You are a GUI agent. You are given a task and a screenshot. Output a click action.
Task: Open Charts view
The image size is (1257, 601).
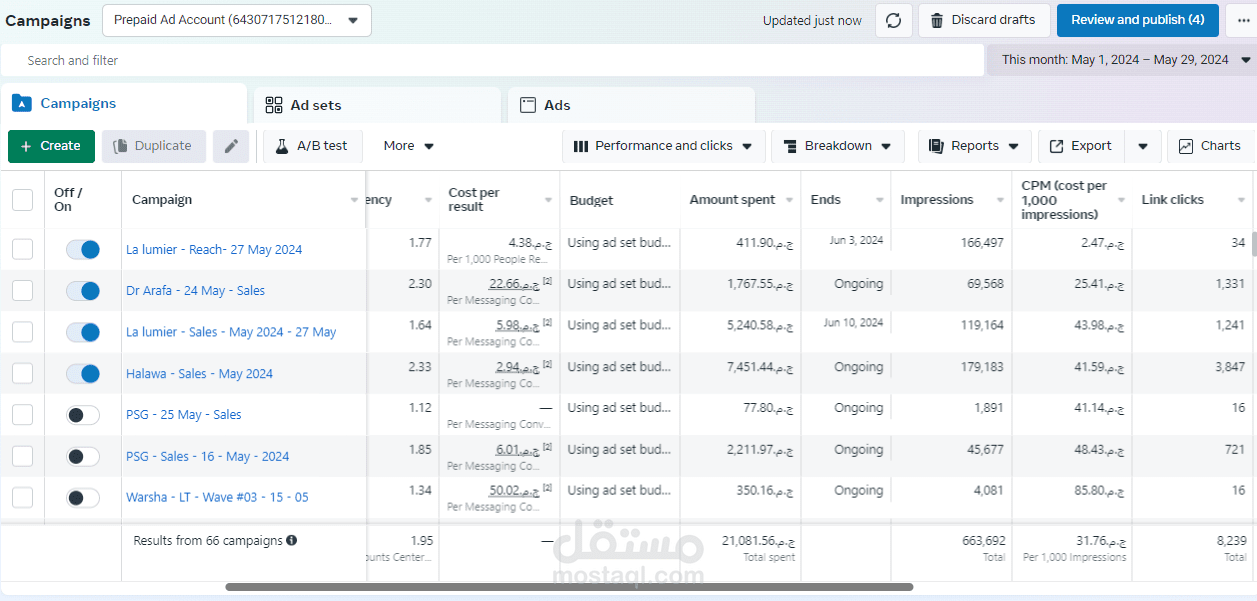(1210, 146)
